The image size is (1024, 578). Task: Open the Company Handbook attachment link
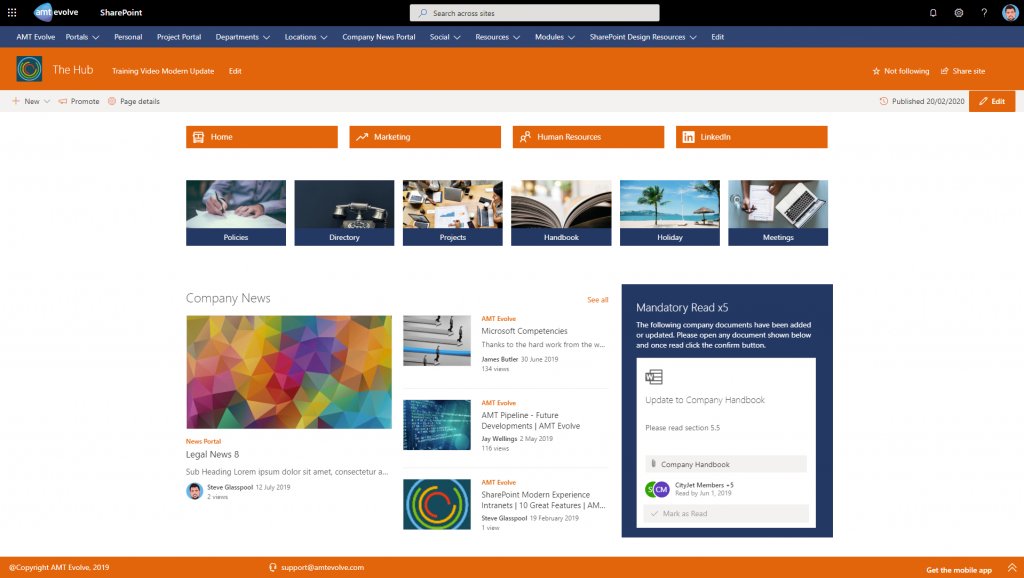(x=726, y=464)
